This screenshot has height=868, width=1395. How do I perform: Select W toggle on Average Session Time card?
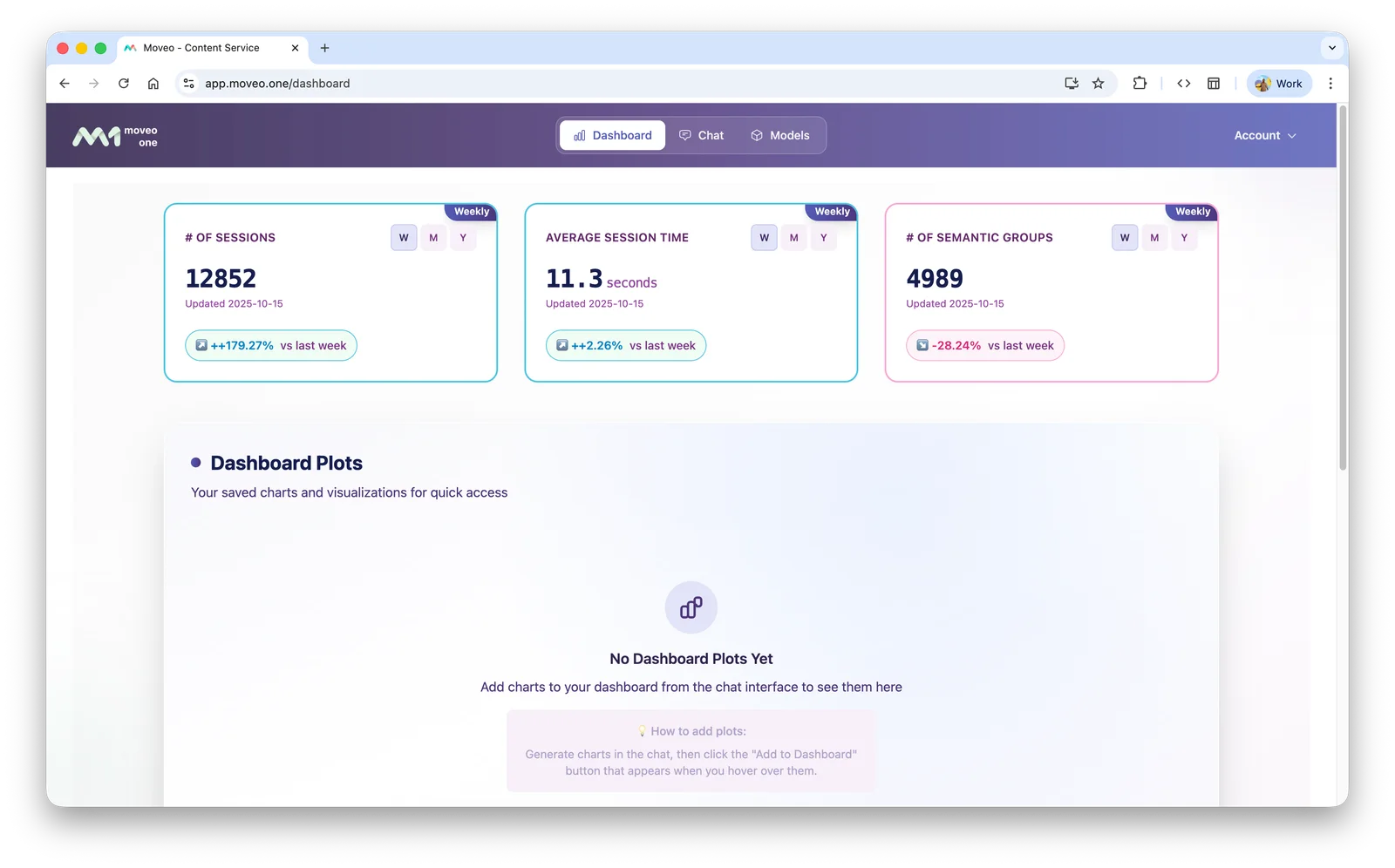pyautogui.click(x=765, y=237)
